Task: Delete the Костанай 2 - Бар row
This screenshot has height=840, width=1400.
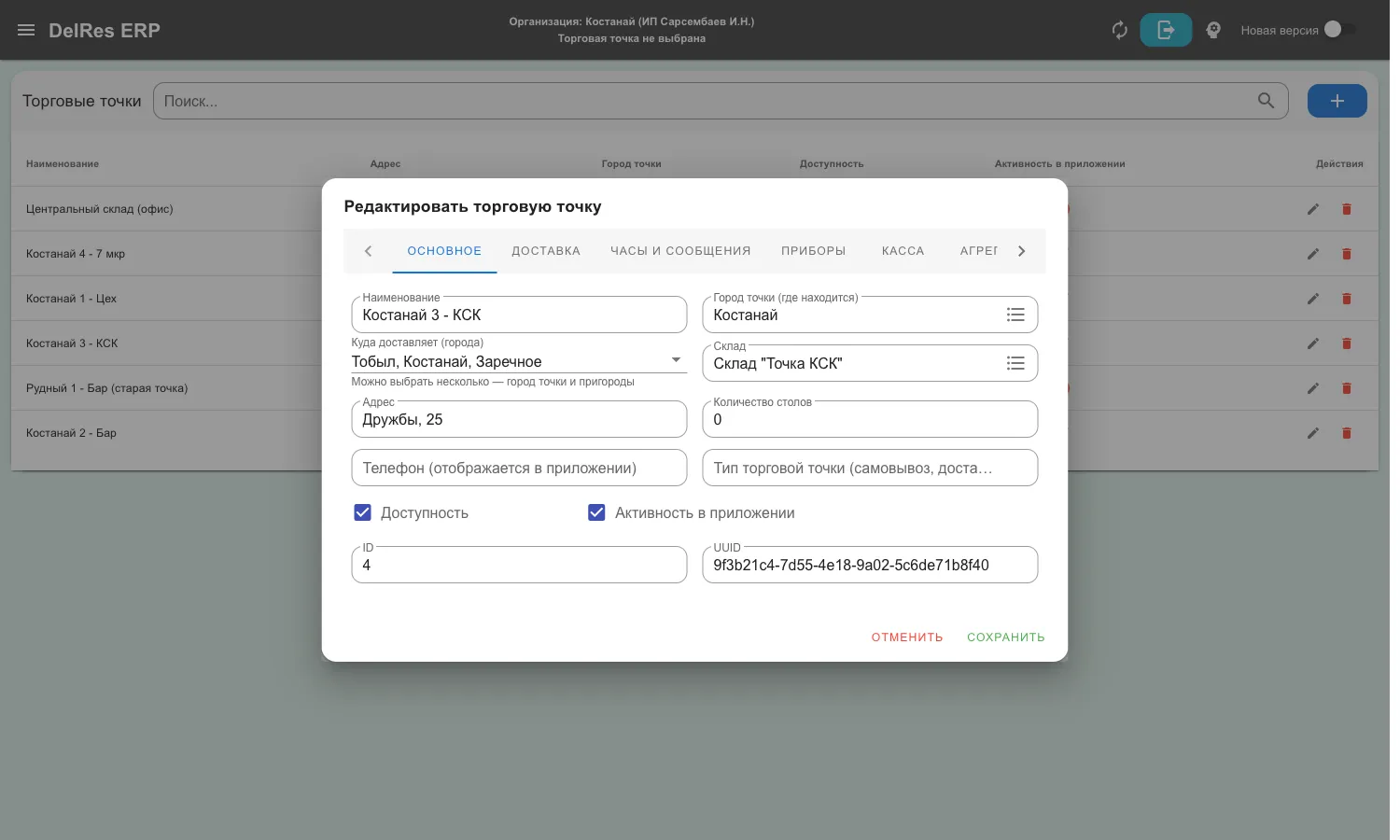Action: click(x=1347, y=433)
